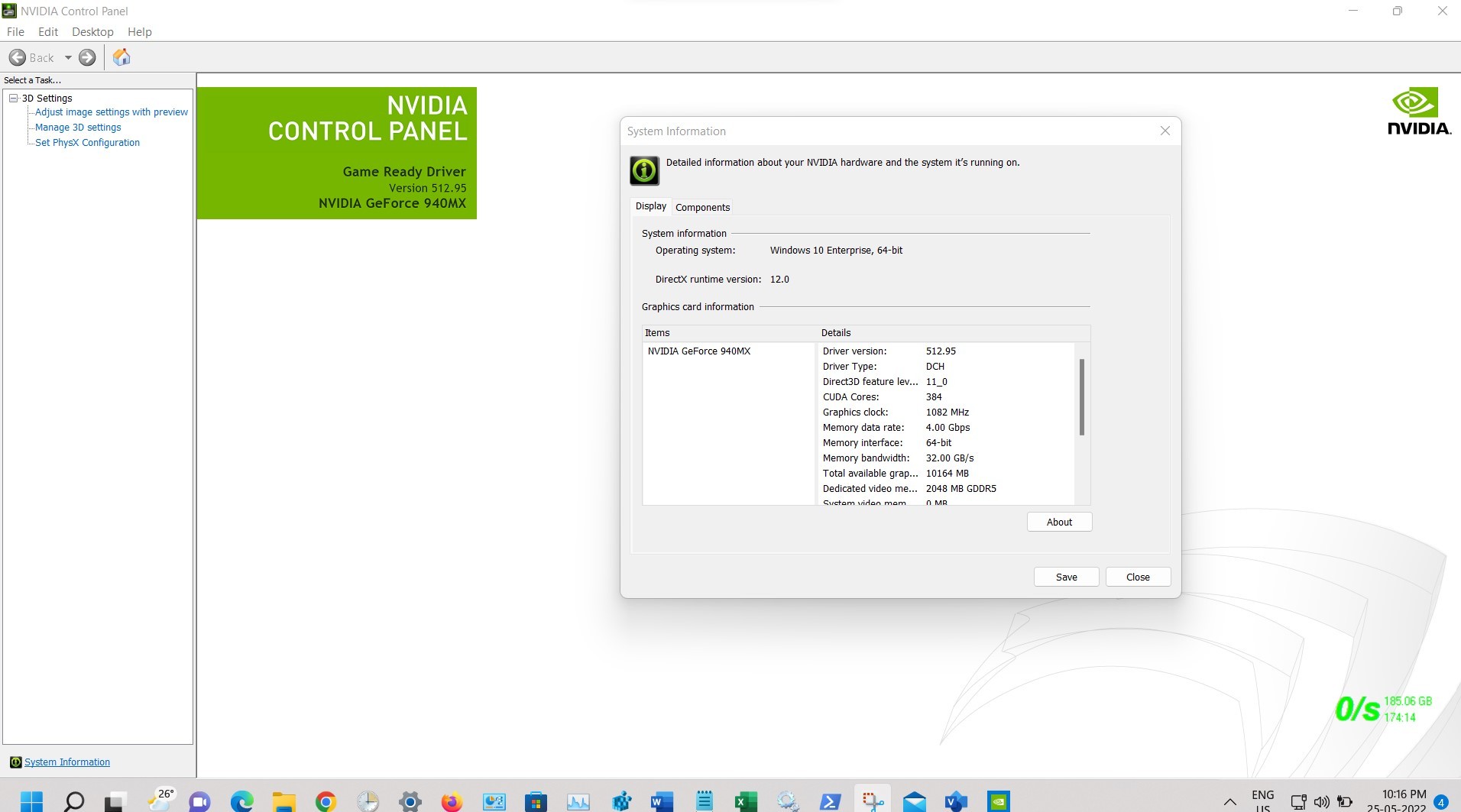The image size is (1461, 812).
Task: Close System Information dialog with X
Action: click(x=1165, y=131)
